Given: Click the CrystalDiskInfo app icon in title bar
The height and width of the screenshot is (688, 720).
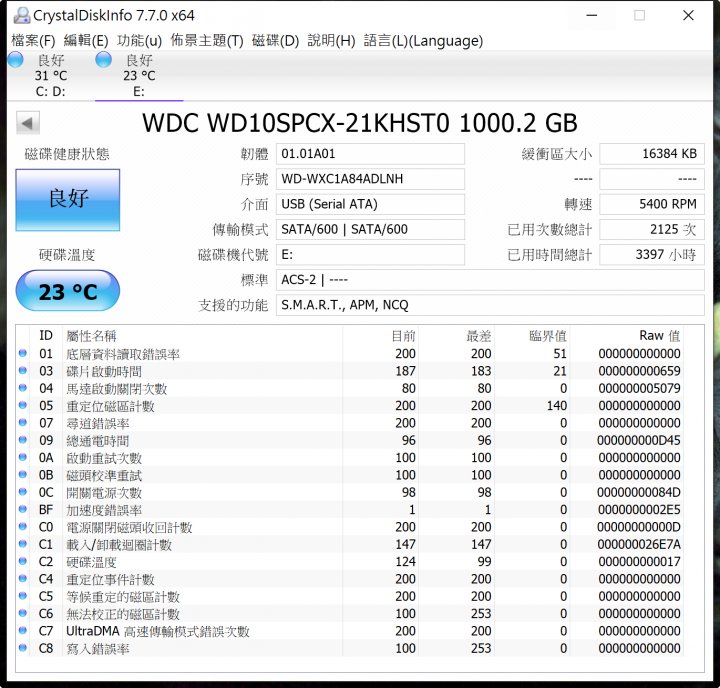Looking at the screenshot, I should click(x=21, y=15).
